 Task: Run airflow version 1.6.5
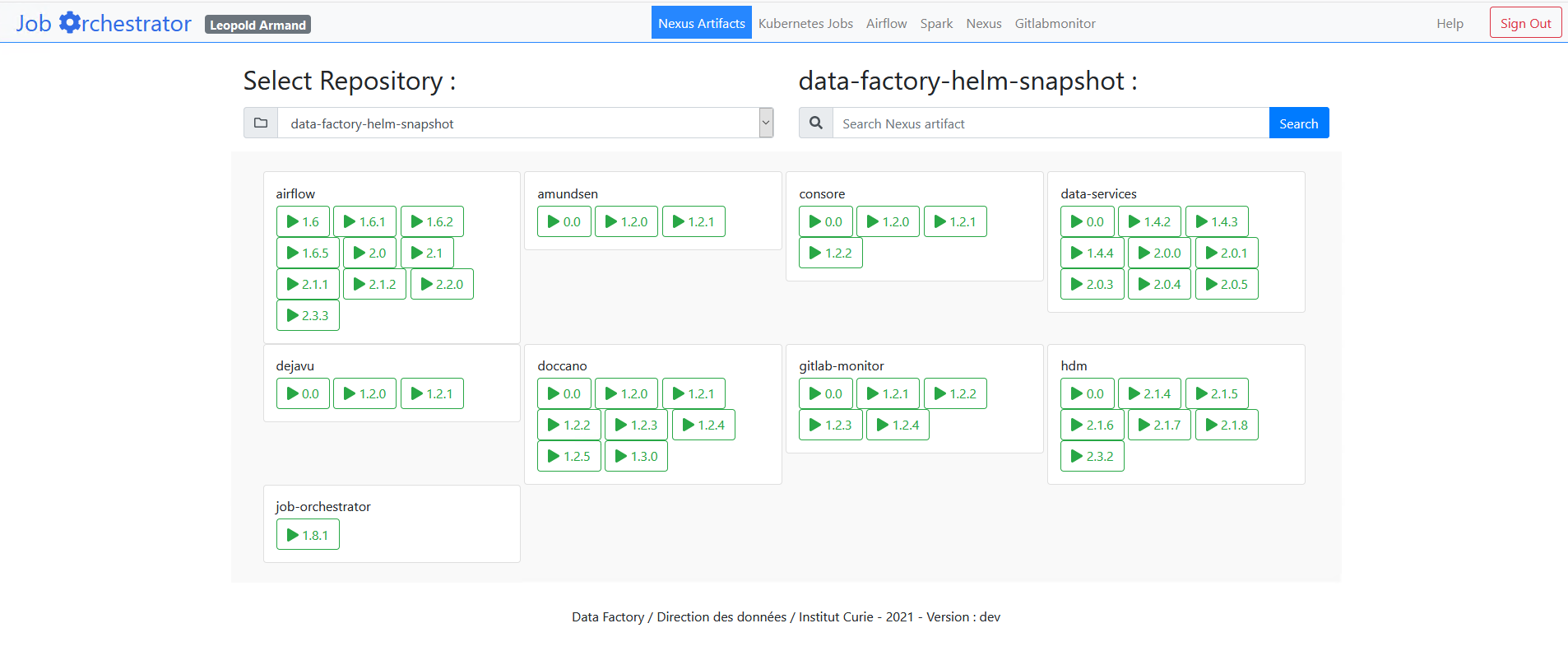coord(308,253)
